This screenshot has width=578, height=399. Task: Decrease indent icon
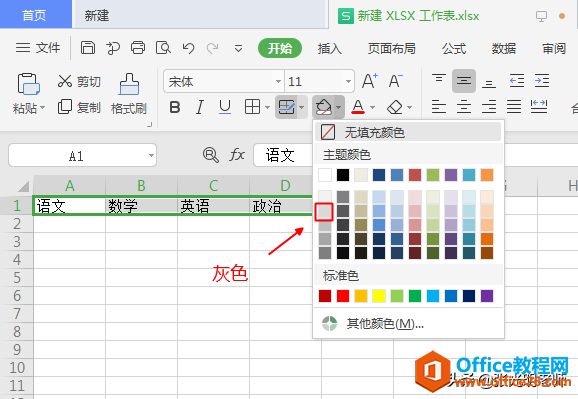coord(517,80)
